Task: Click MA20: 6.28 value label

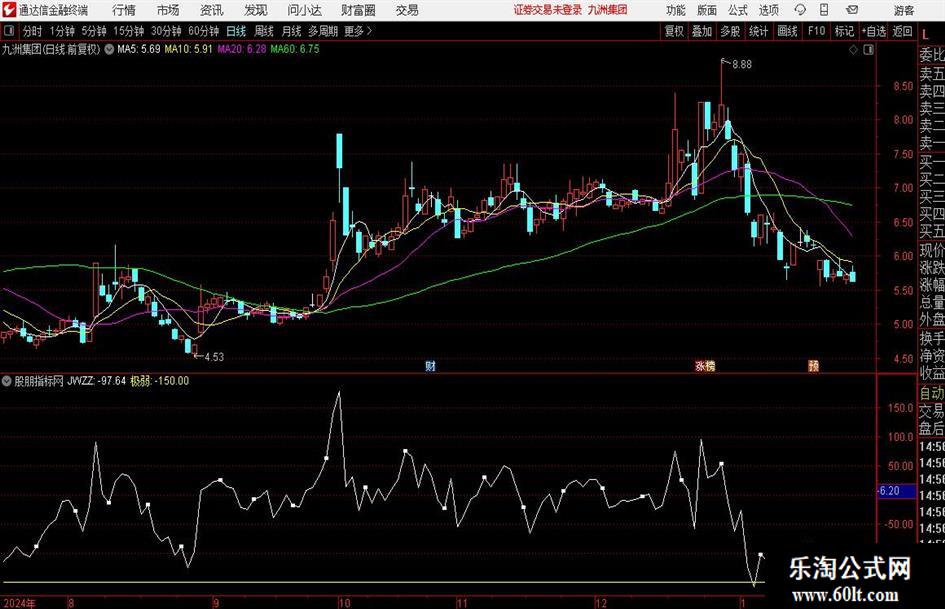Action: click(242, 49)
